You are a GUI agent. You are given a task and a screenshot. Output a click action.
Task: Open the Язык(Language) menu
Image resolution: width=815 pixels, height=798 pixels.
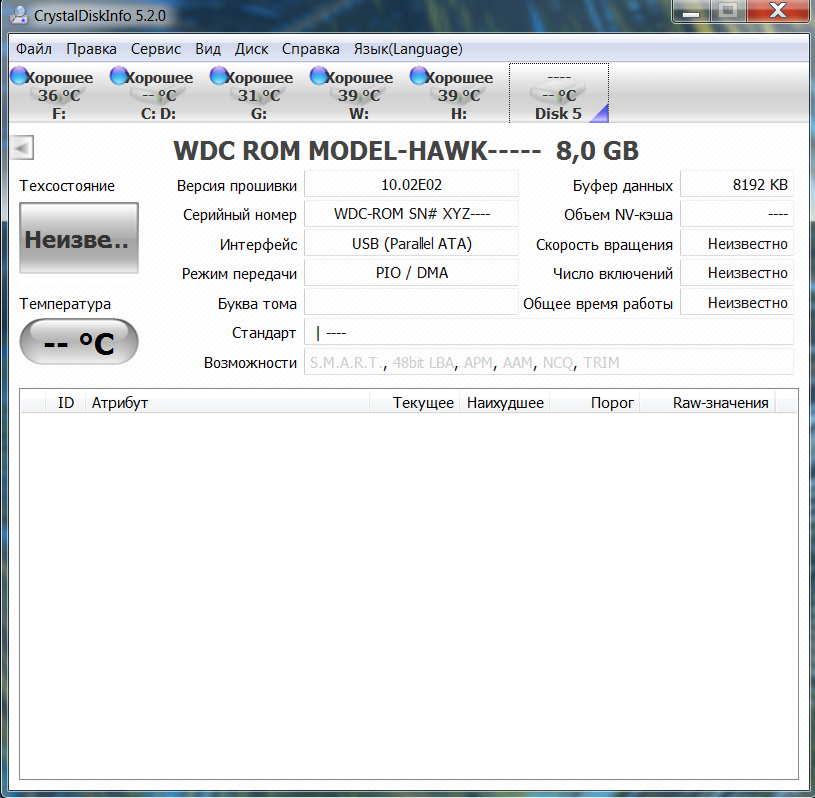[x=408, y=49]
